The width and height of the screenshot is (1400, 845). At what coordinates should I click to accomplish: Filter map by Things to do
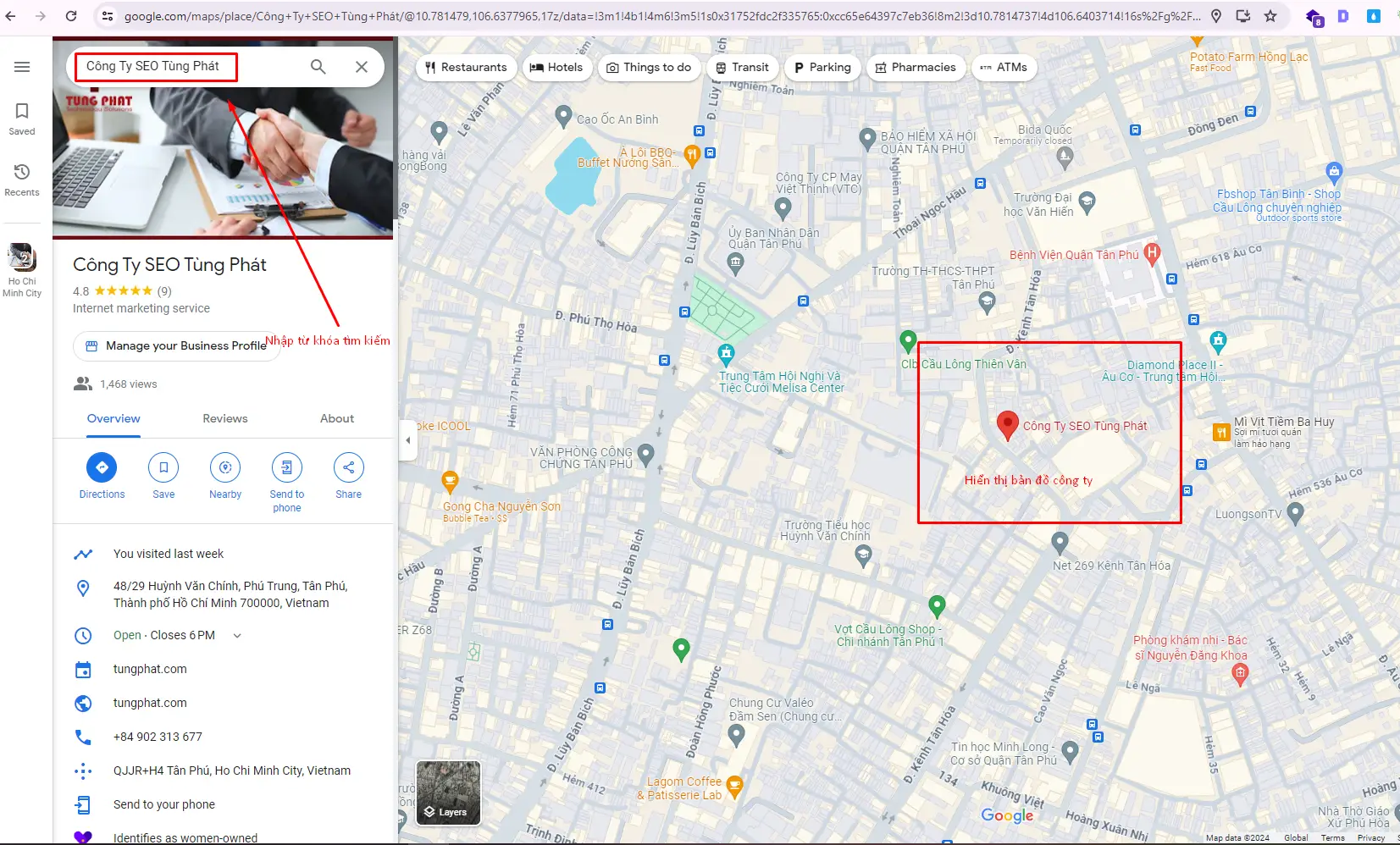649,67
